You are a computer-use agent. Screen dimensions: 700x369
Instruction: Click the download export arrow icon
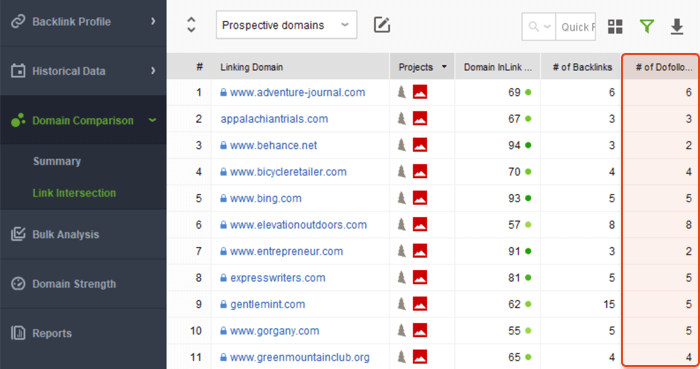coord(677,26)
